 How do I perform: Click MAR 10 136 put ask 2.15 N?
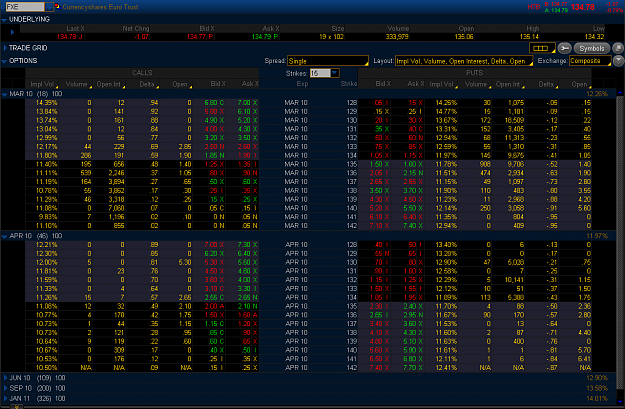pyautogui.click(x=413, y=173)
